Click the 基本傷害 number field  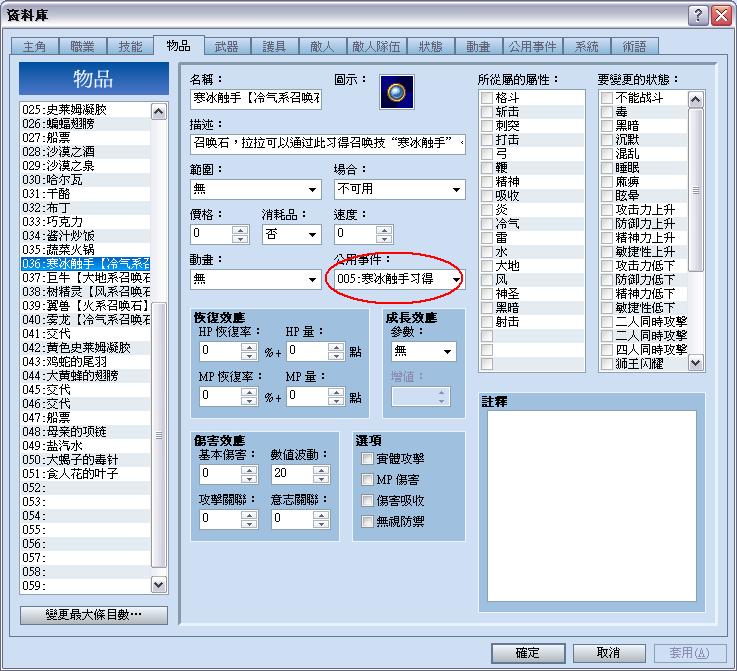(x=220, y=474)
